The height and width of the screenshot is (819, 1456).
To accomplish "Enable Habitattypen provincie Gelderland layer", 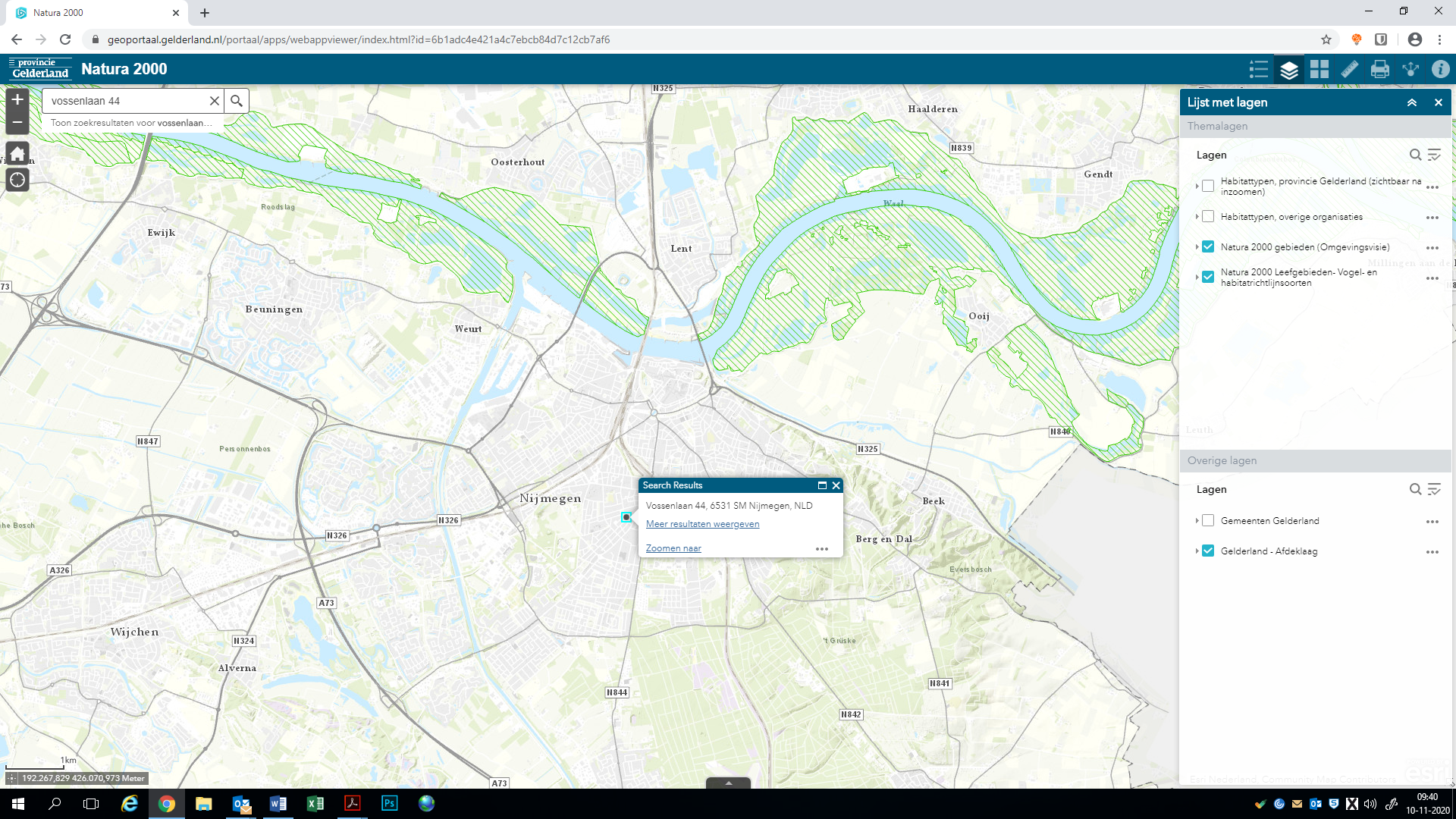I will [1208, 186].
